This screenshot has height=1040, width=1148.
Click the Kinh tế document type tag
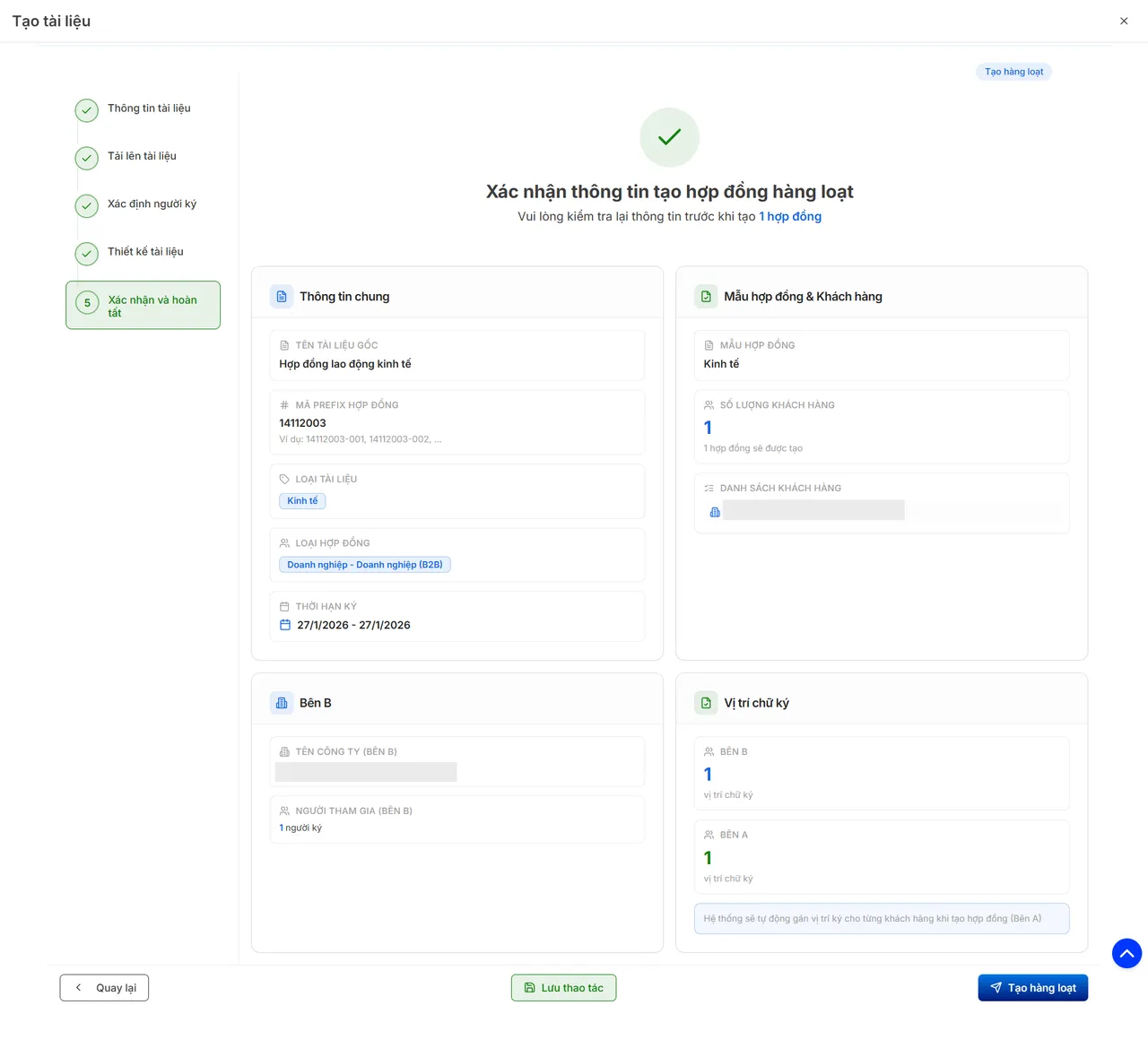[302, 501]
